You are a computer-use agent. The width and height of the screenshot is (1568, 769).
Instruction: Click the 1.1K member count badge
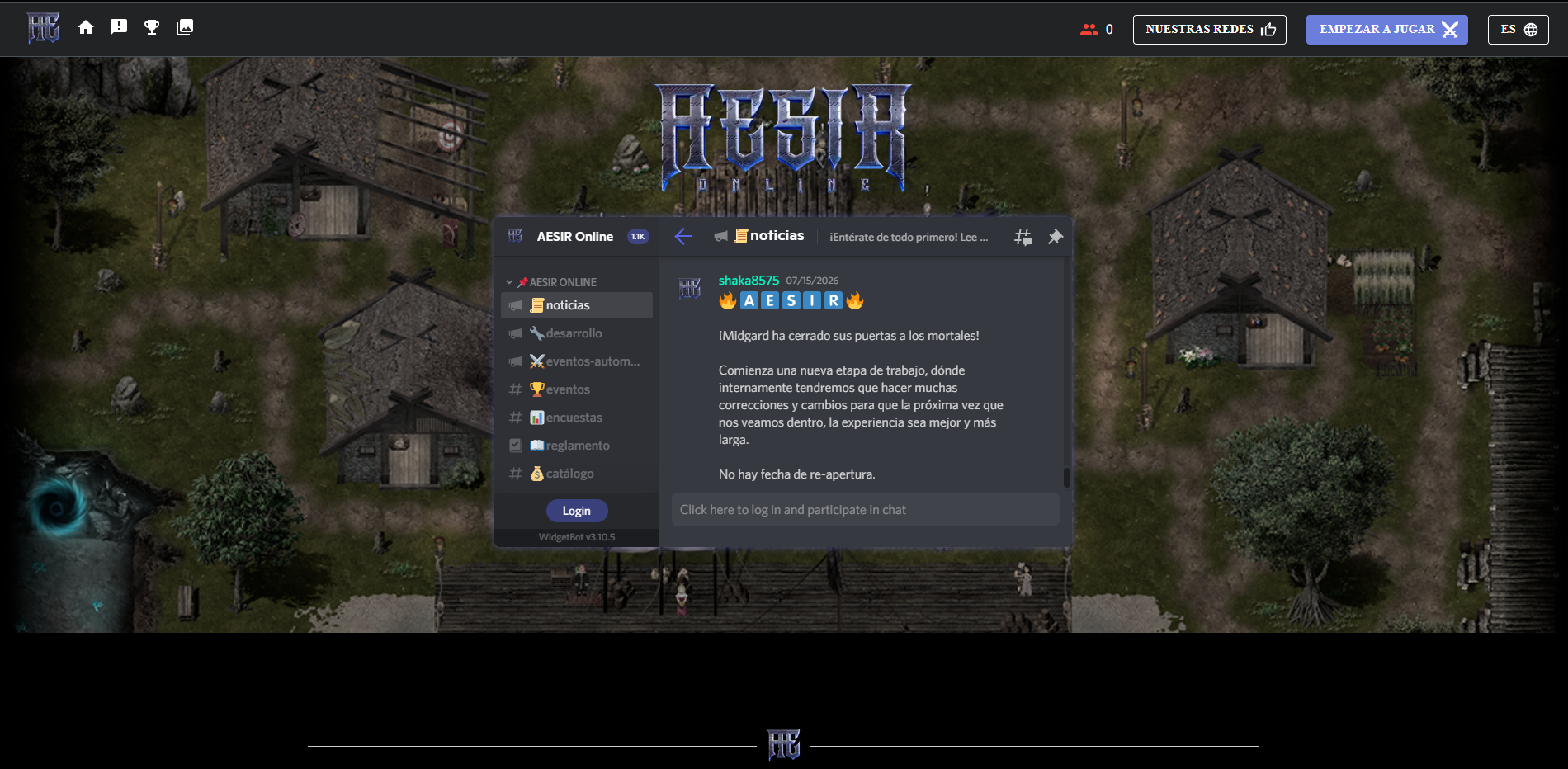pos(638,237)
